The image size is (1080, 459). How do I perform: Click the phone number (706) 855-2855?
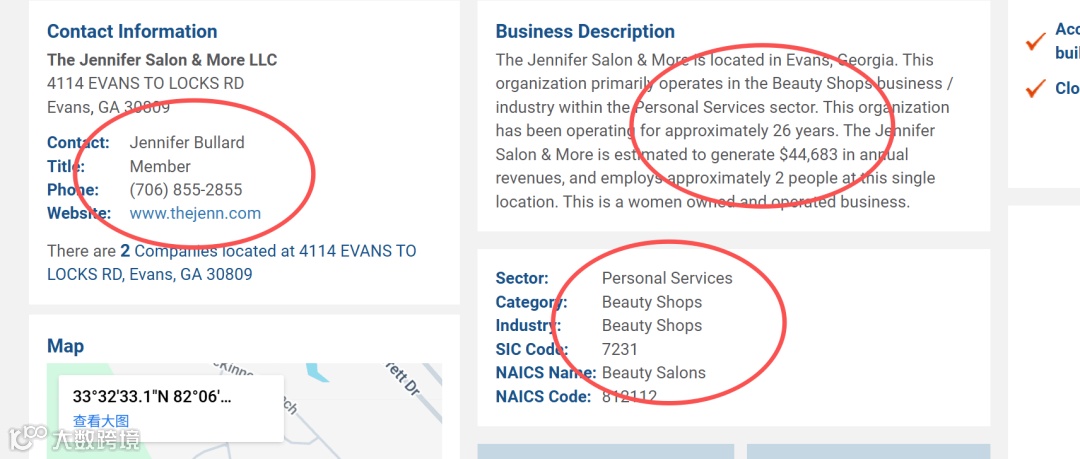click(x=186, y=190)
